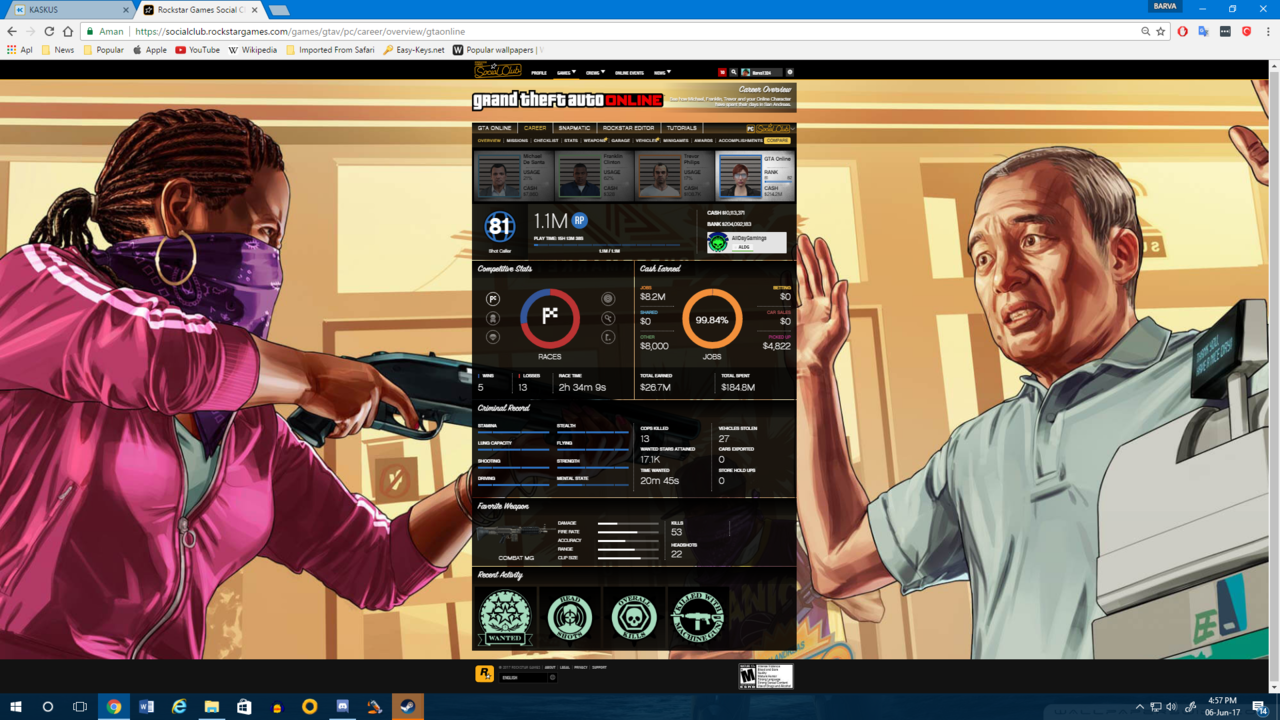
Task: Open the Social Club logo home
Action: [497, 70]
